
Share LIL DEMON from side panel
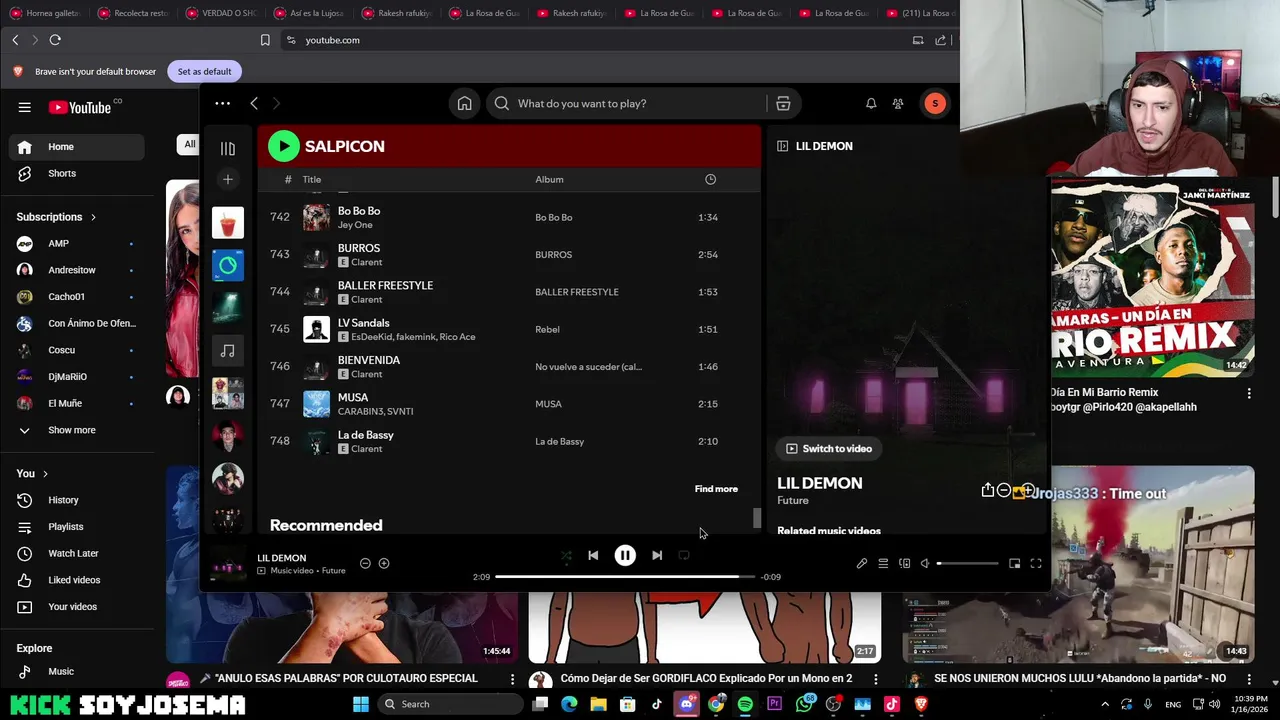[988, 490]
